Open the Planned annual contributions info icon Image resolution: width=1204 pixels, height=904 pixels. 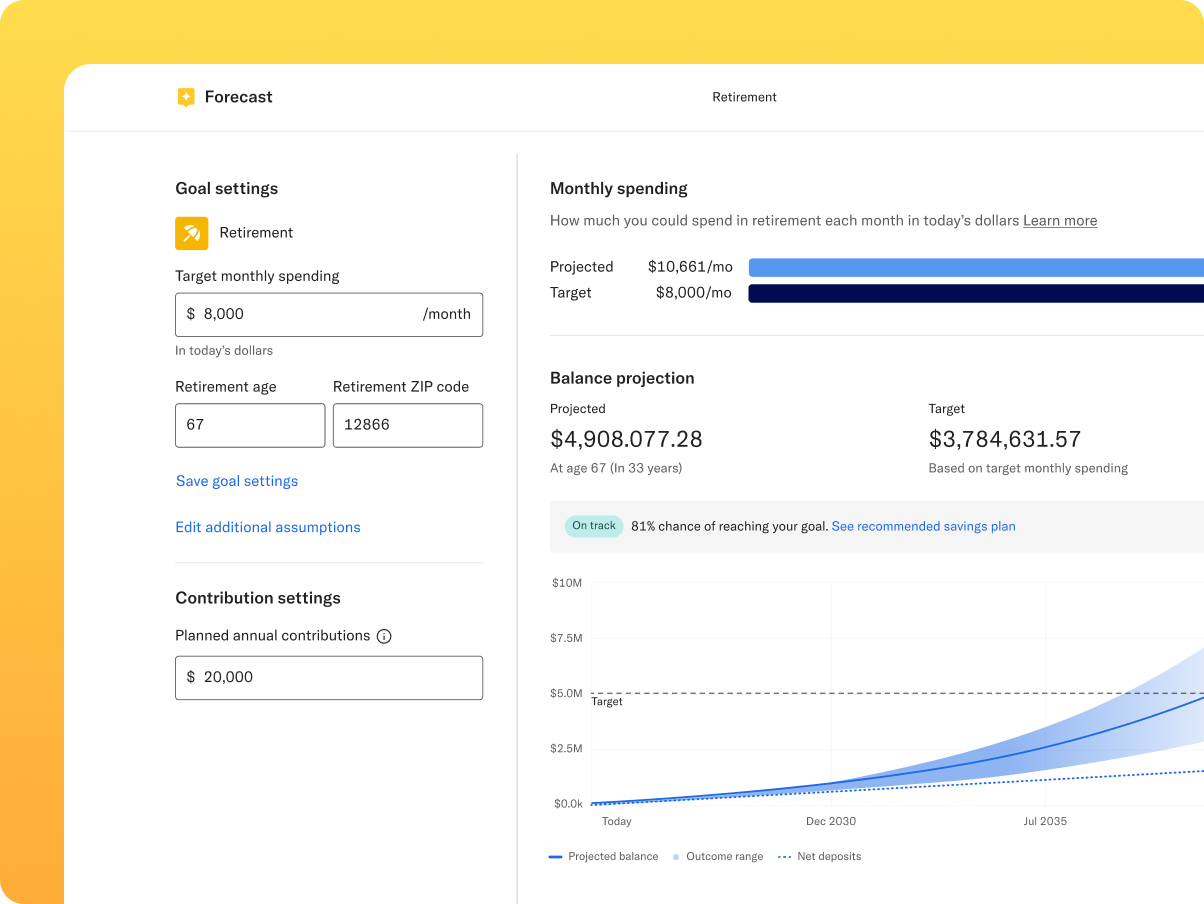pyautogui.click(x=384, y=636)
